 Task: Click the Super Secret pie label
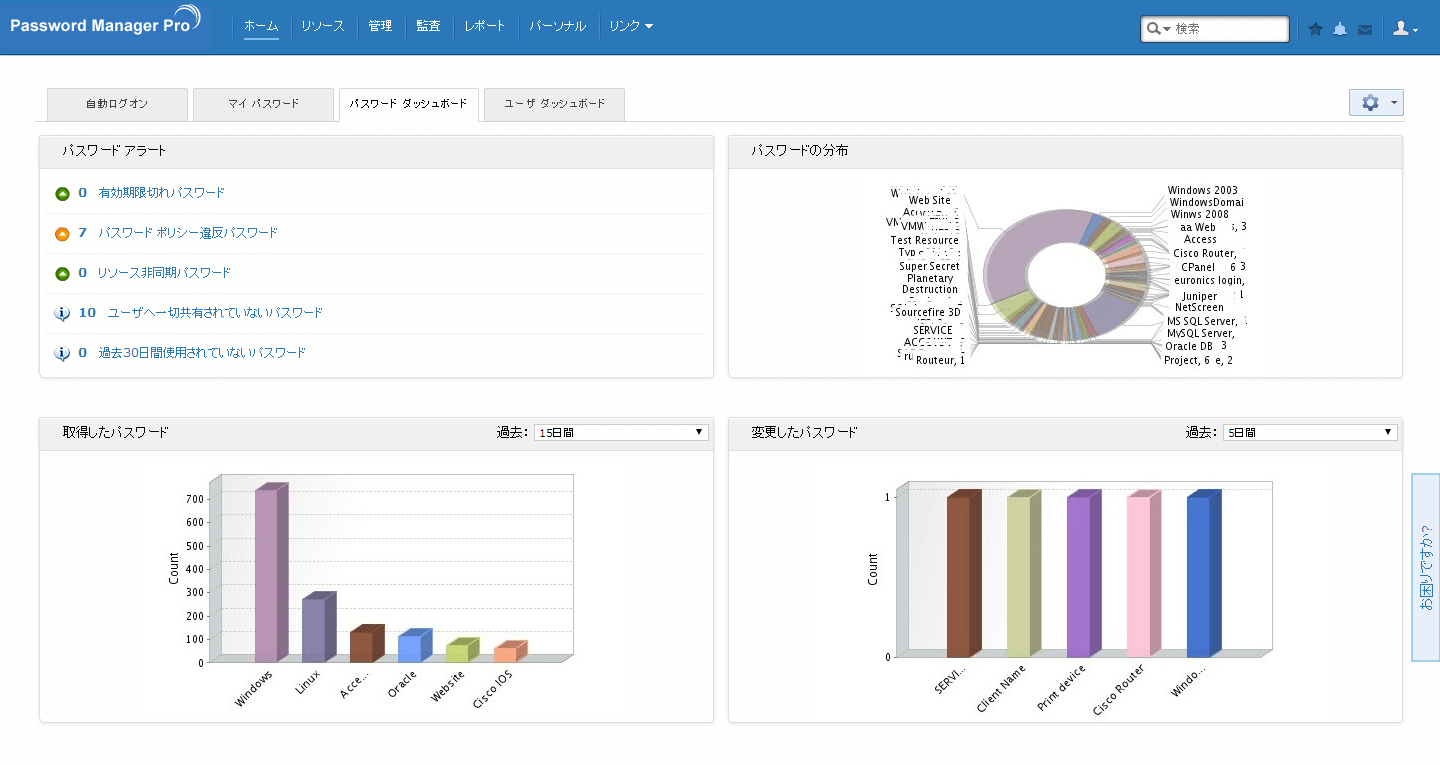pos(929,266)
